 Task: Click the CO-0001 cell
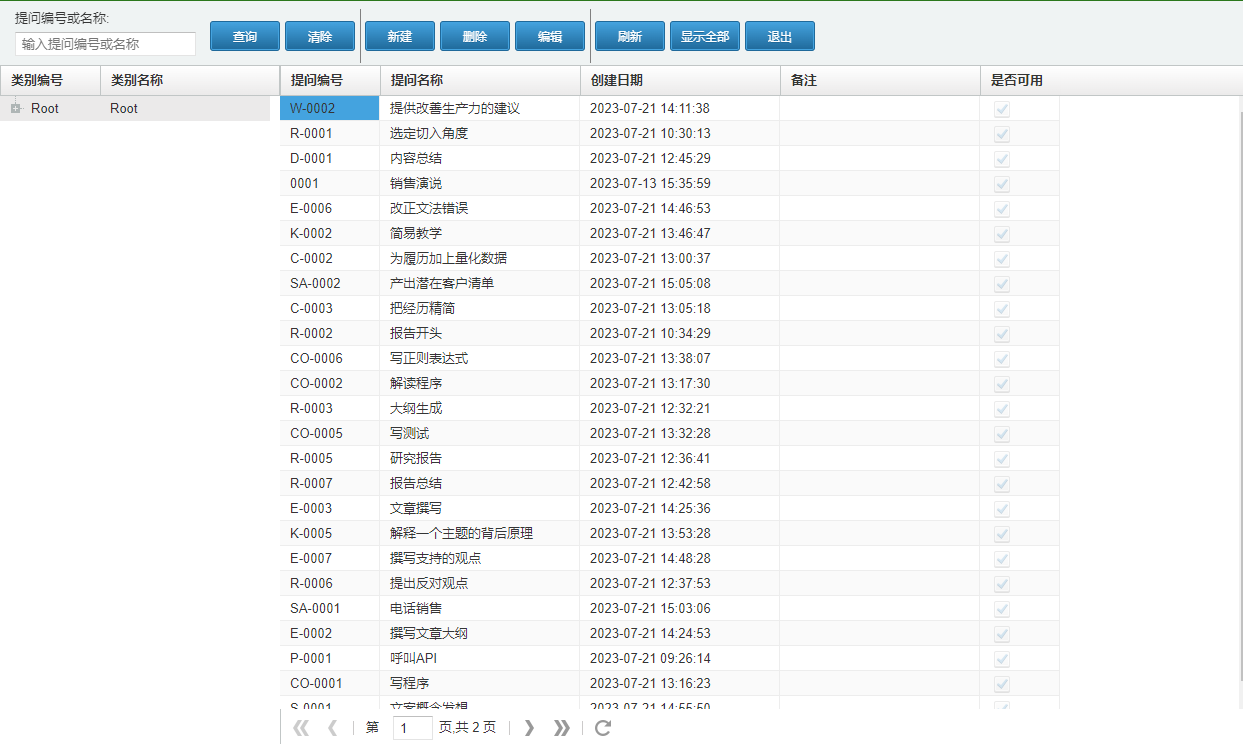pos(330,683)
